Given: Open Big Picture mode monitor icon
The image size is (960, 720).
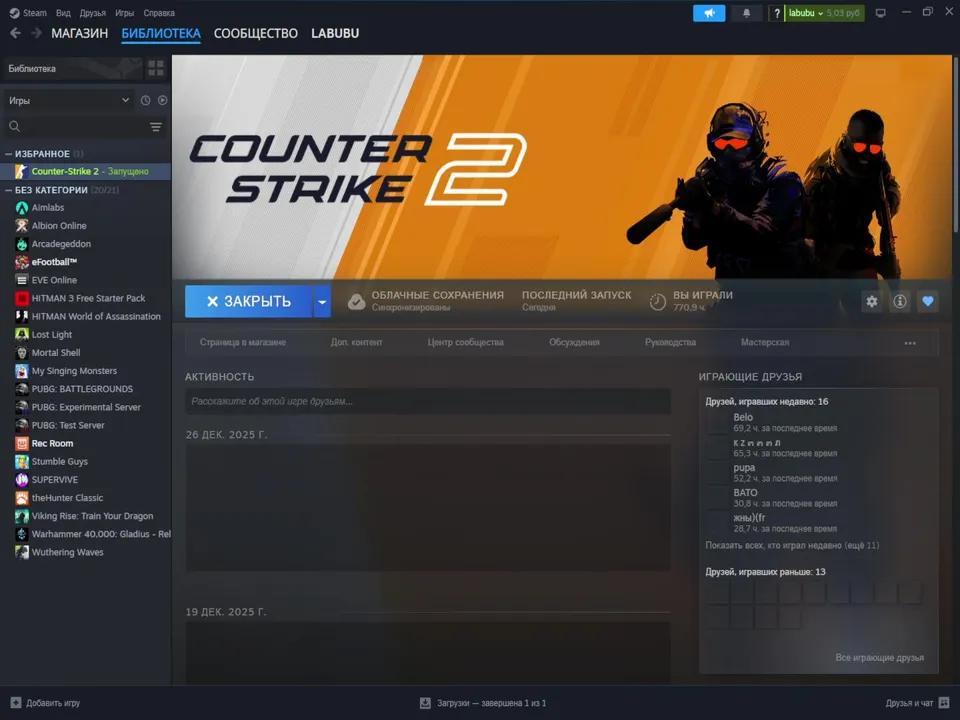Looking at the screenshot, I should (x=880, y=13).
